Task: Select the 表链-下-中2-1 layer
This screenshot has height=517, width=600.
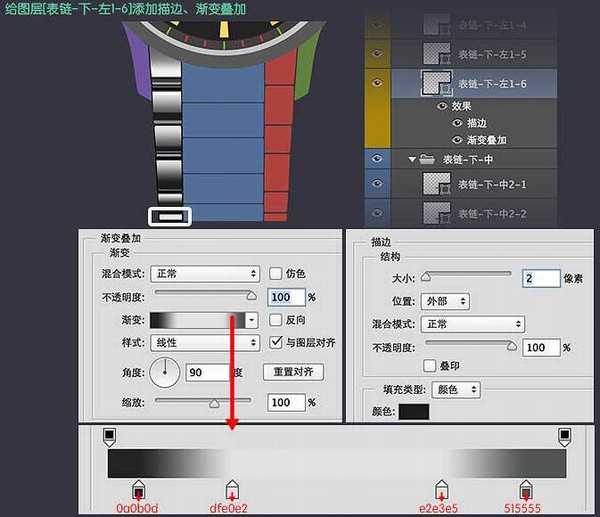Action: point(490,184)
